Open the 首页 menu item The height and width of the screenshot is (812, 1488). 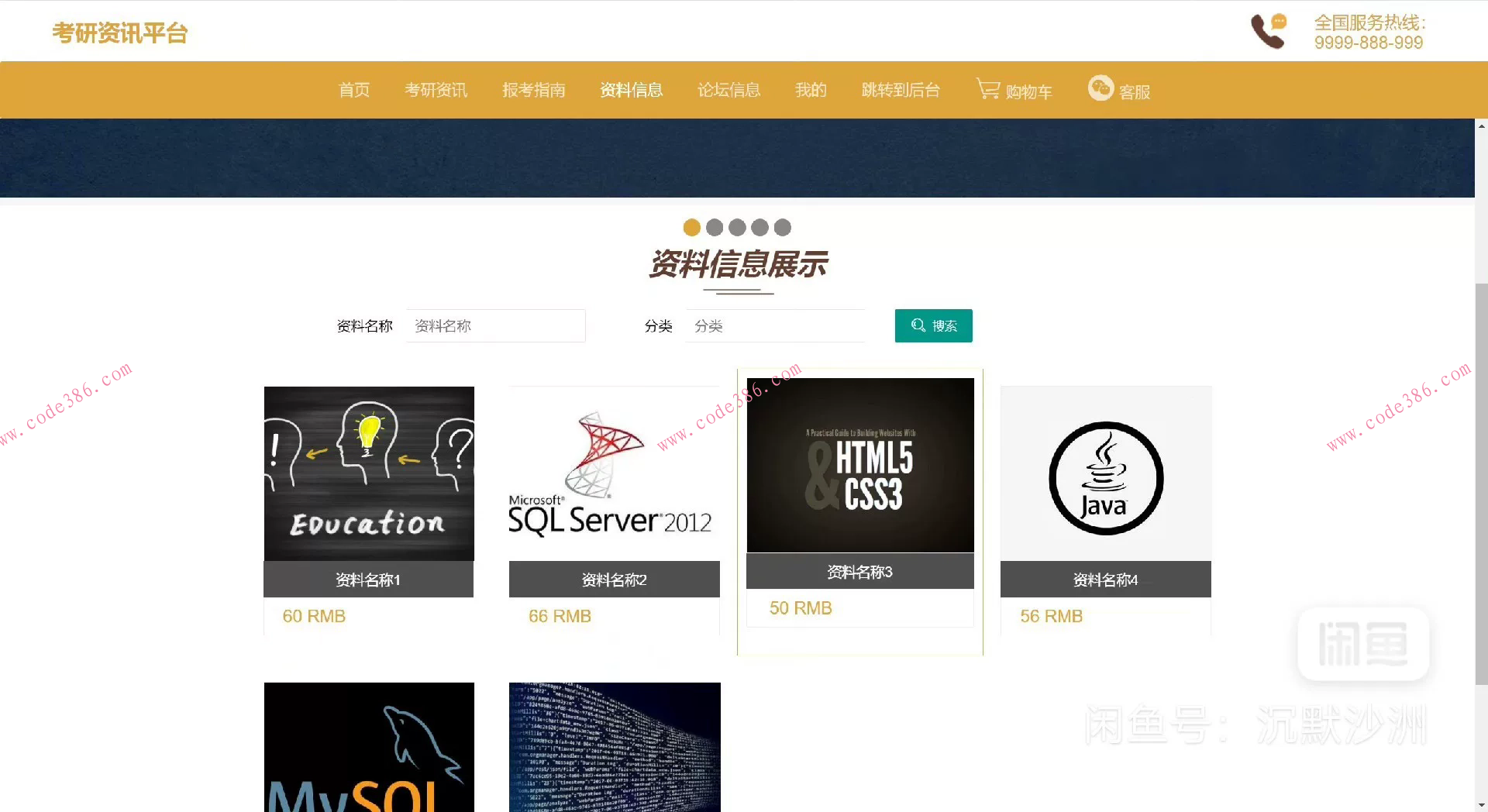tap(354, 90)
